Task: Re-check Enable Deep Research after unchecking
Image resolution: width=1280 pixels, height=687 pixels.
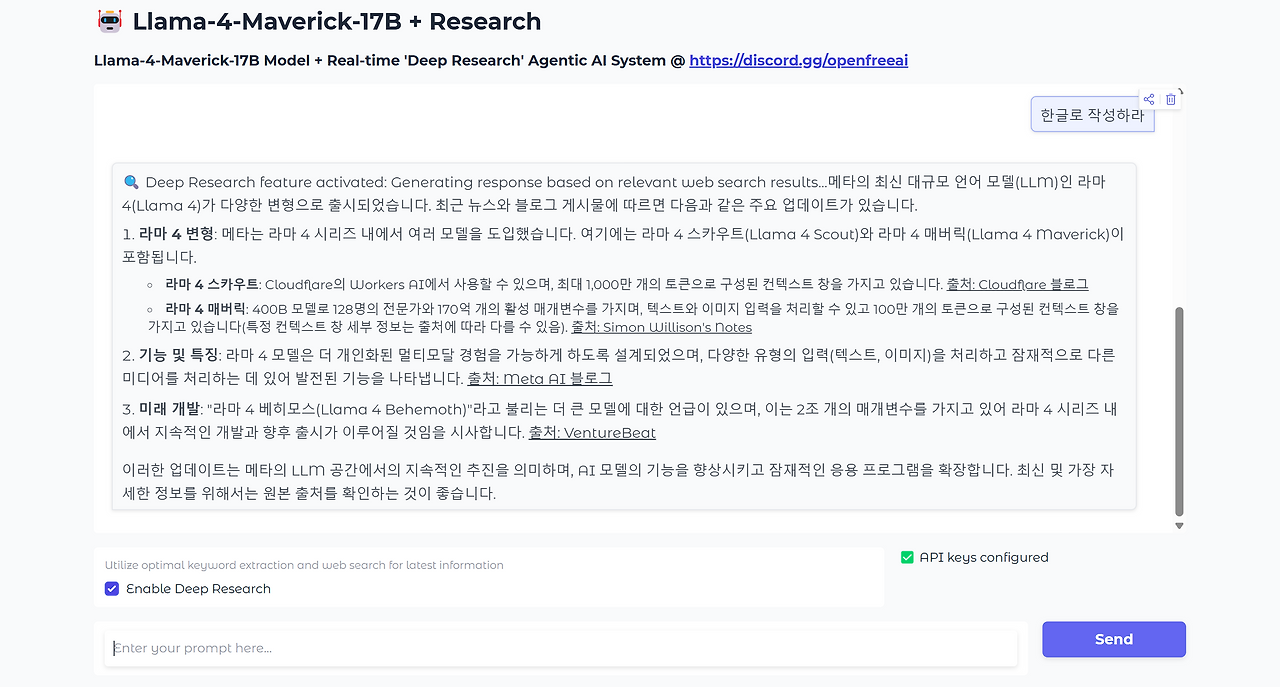Action: pos(111,588)
